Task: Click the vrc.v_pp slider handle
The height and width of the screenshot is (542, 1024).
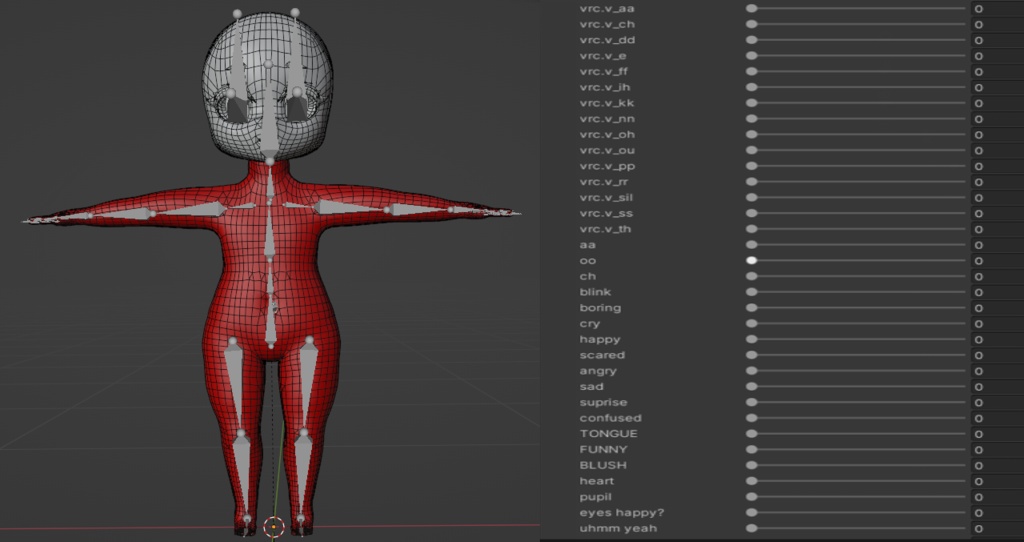Action: pyautogui.click(x=752, y=166)
